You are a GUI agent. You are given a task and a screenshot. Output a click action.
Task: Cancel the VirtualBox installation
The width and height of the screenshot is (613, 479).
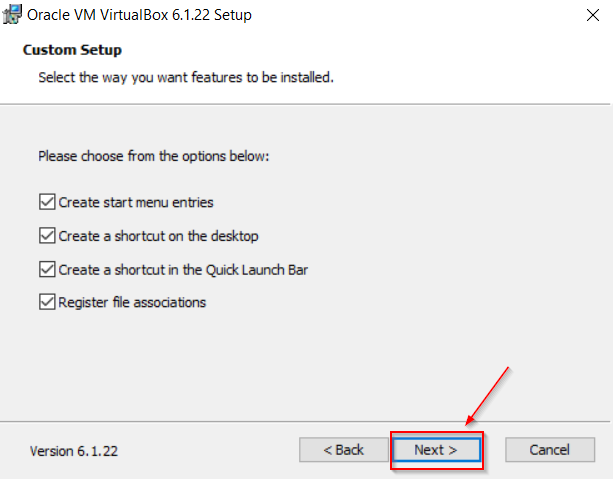pyautogui.click(x=549, y=450)
